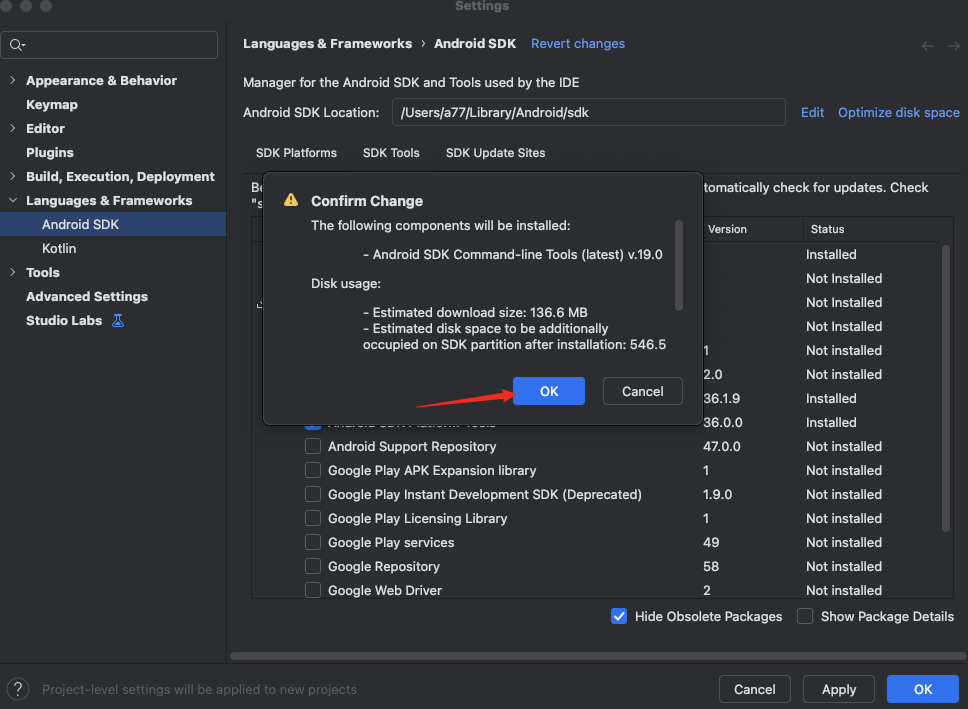This screenshot has width=968, height=709.
Task: Click the dialog's vertical scrollbar
Action: (x=679, y=266)
